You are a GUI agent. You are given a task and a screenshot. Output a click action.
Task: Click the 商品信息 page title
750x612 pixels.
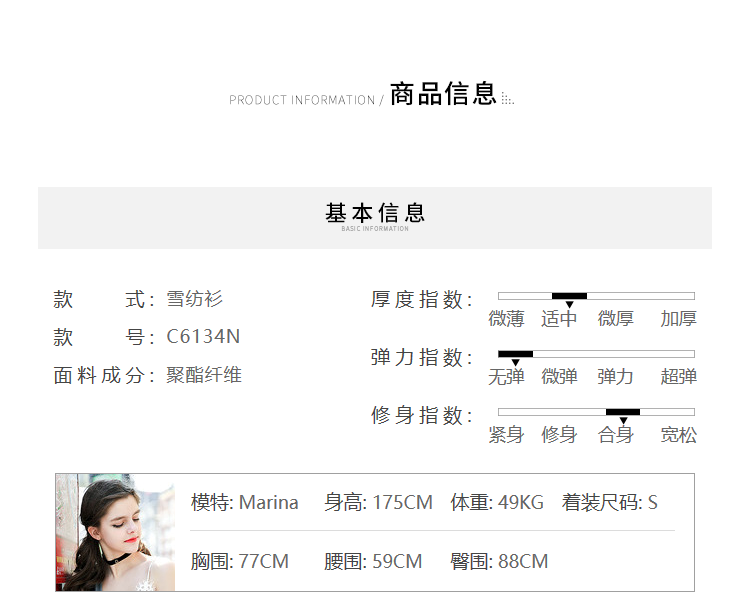tap(443, 95)
